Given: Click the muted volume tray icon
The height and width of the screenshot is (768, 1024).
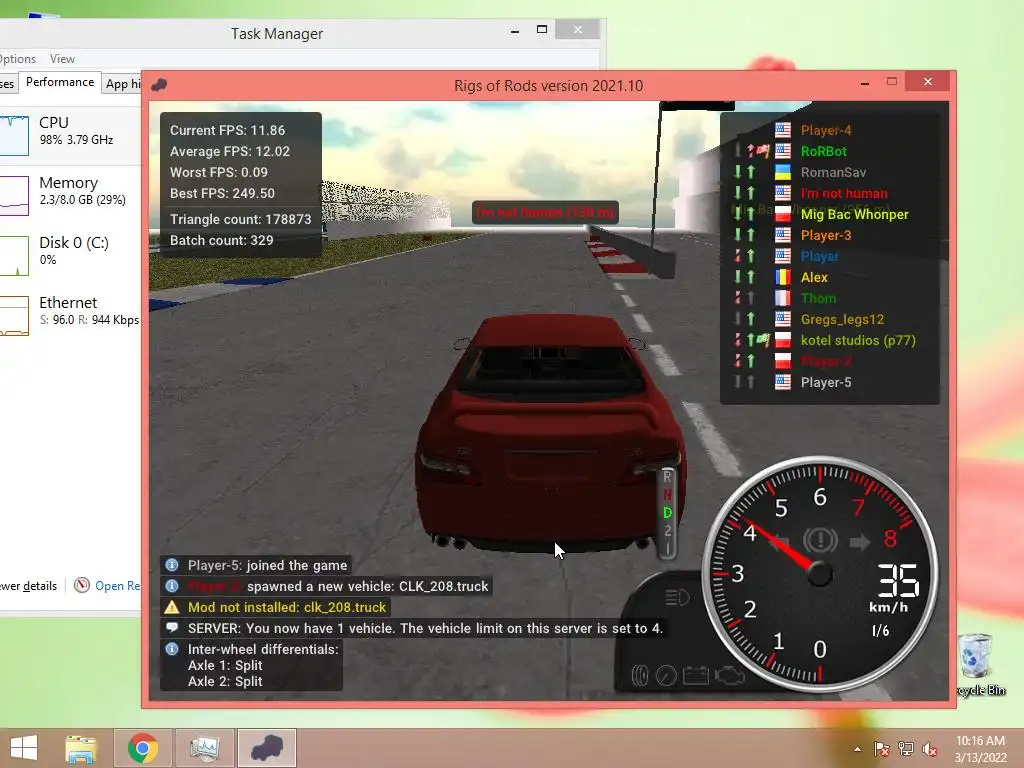Looking at the screenshot, I should pyautogui.click(x=930, y=749).
